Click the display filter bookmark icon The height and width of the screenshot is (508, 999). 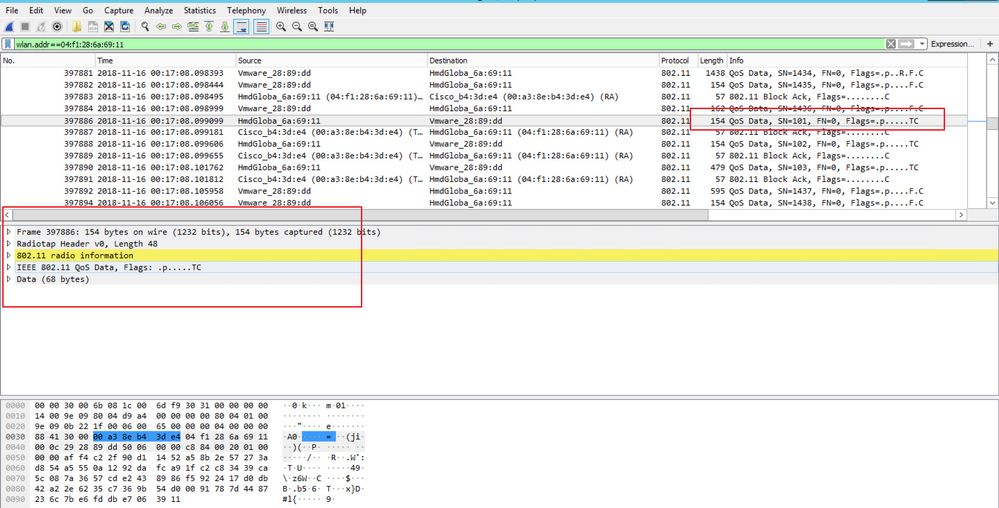click(8, 44)
